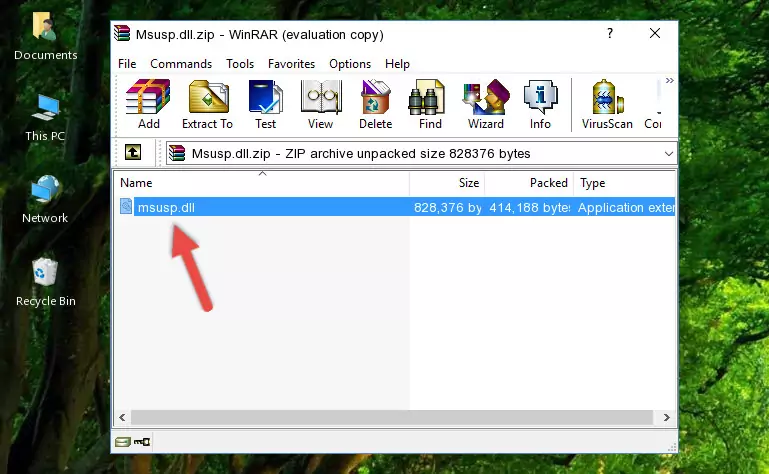Viewport: 769px width, 474px height.
Task: Click the Delete toolbar icon
Action: [x=375, y=105]
